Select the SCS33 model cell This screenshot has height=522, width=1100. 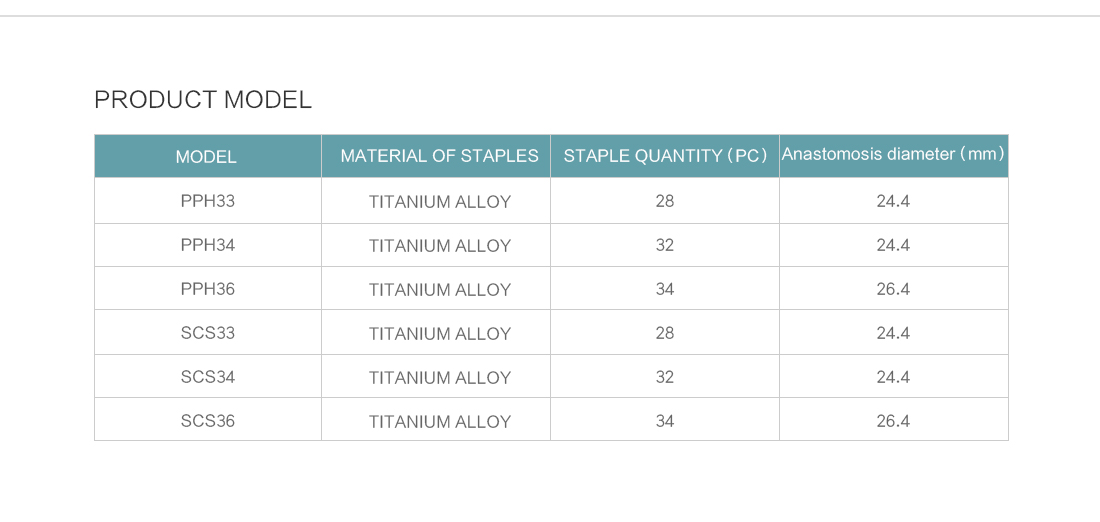(x=208, y=333)
